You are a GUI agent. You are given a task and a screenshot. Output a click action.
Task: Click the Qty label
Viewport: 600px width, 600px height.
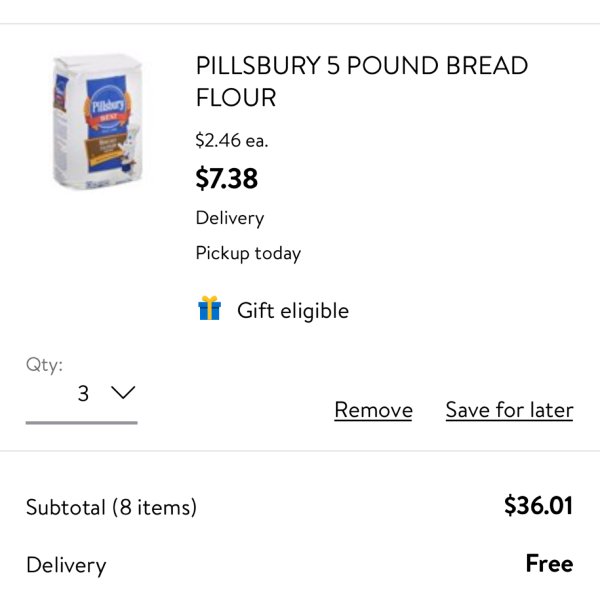(44, 365)
